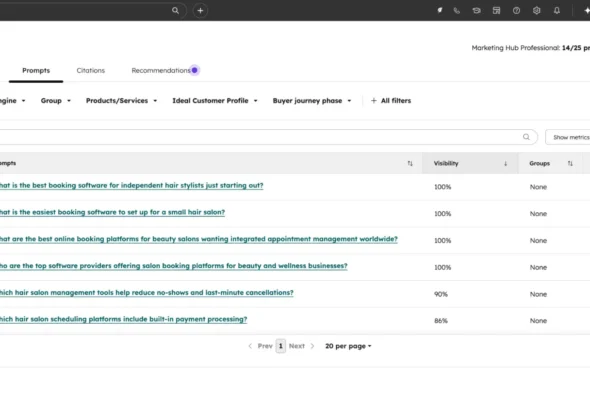Open the help question mark icon
The height and width of the screenshot is (410, 590).
517,11
